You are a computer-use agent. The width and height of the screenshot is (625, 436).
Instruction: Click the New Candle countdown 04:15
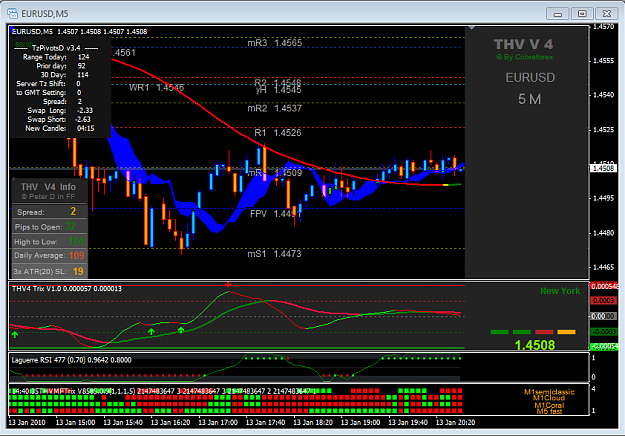point(86,128)
